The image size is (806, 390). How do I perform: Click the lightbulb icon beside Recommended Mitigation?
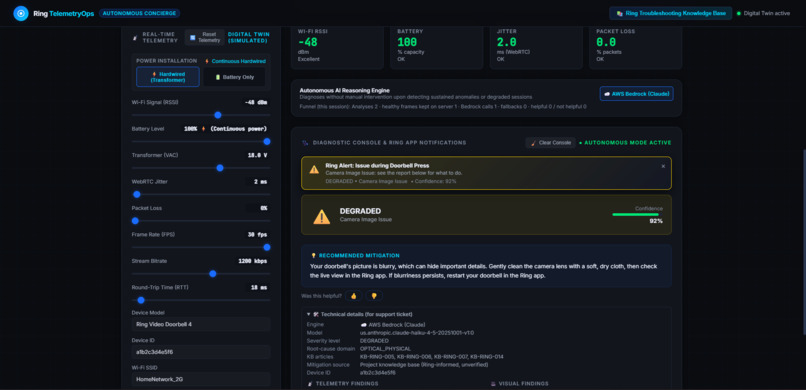pyautogui.click(x=314, y=255)
